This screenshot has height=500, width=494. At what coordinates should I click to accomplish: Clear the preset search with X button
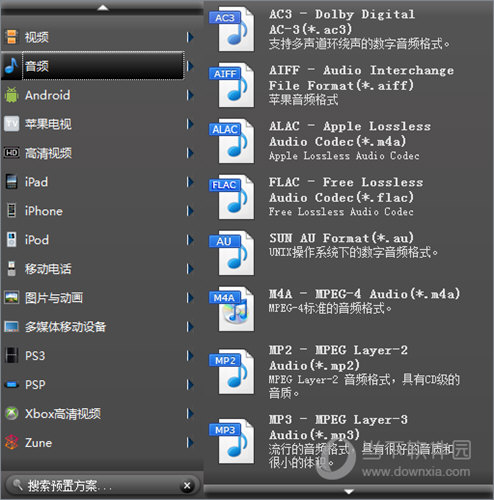pyautogui.click(x=187, y=486)
